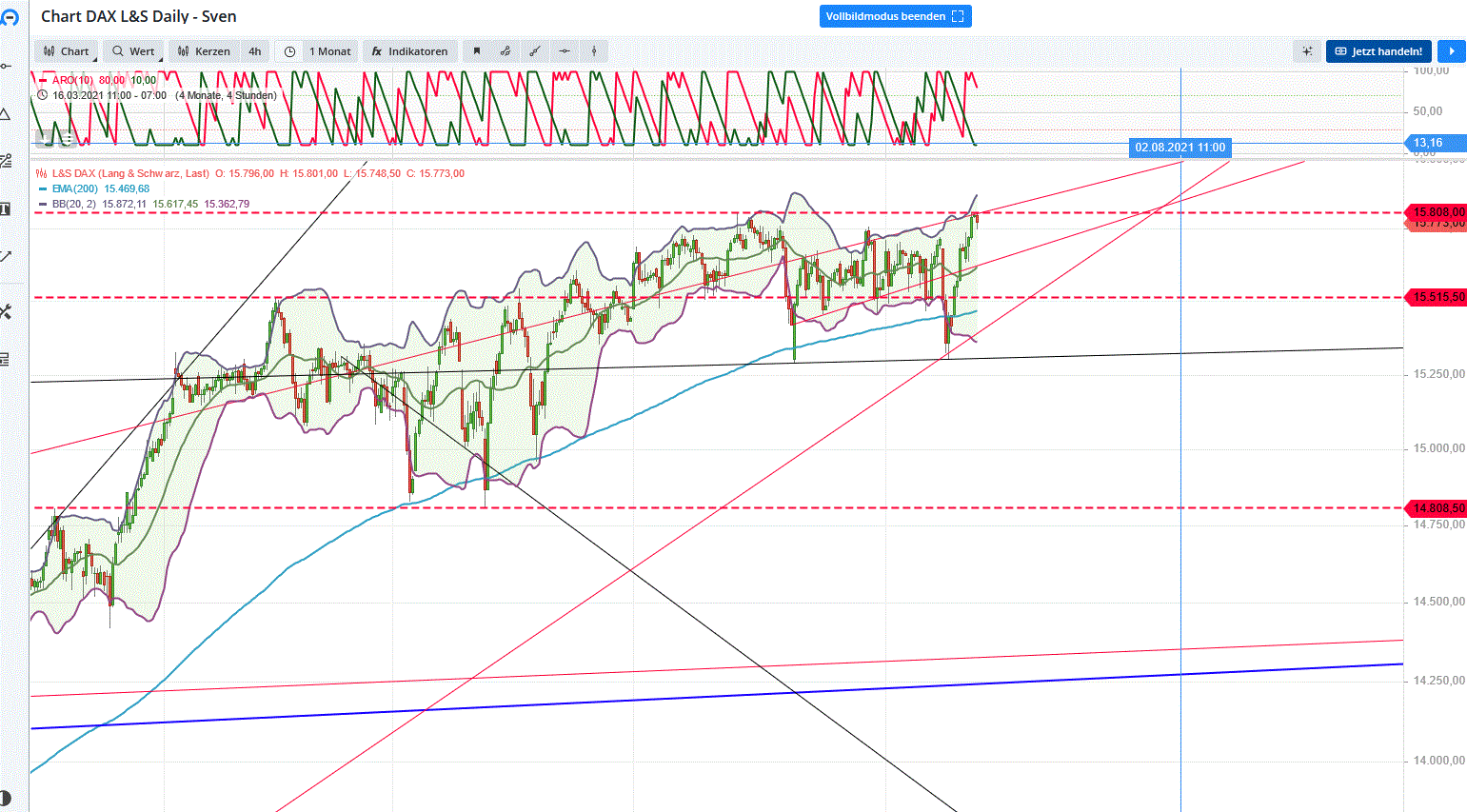This screenshot has height=812, width=1467.
Task: Select the connected-nodes drawing tool in toolbar
Action: [x=506, y=51]
